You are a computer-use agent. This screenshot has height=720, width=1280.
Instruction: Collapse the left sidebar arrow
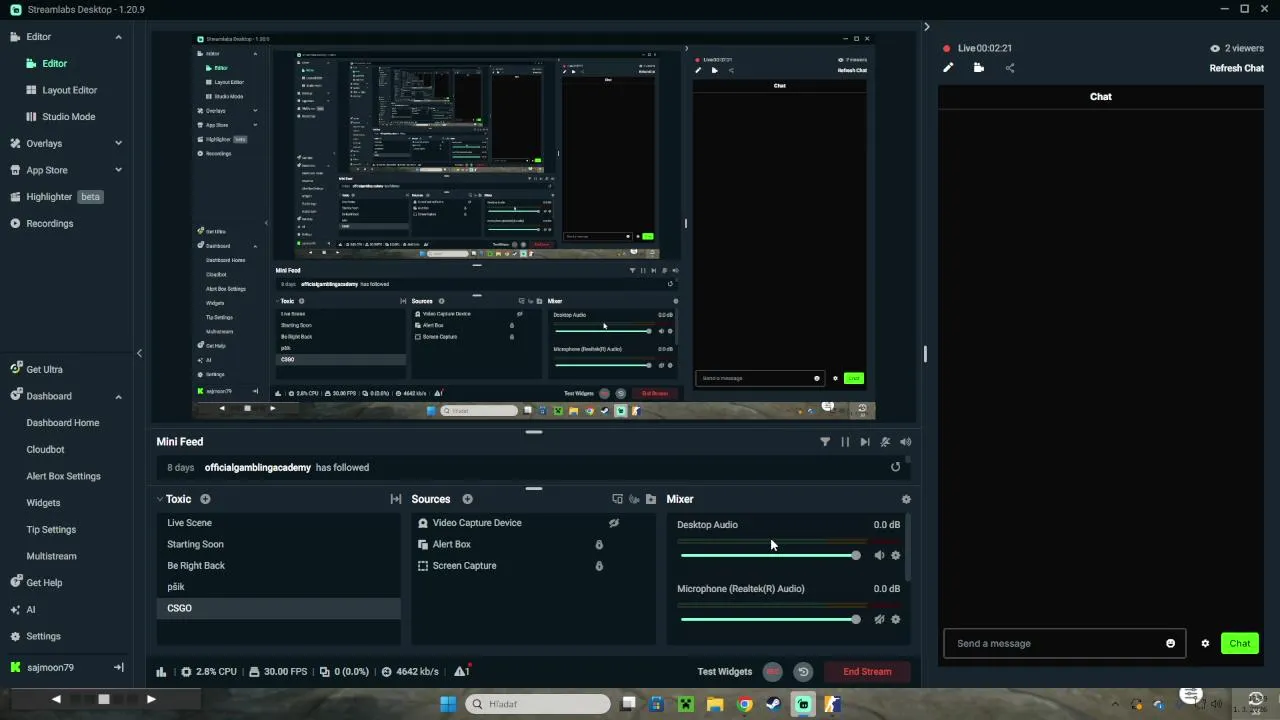(x=139, y=353)
